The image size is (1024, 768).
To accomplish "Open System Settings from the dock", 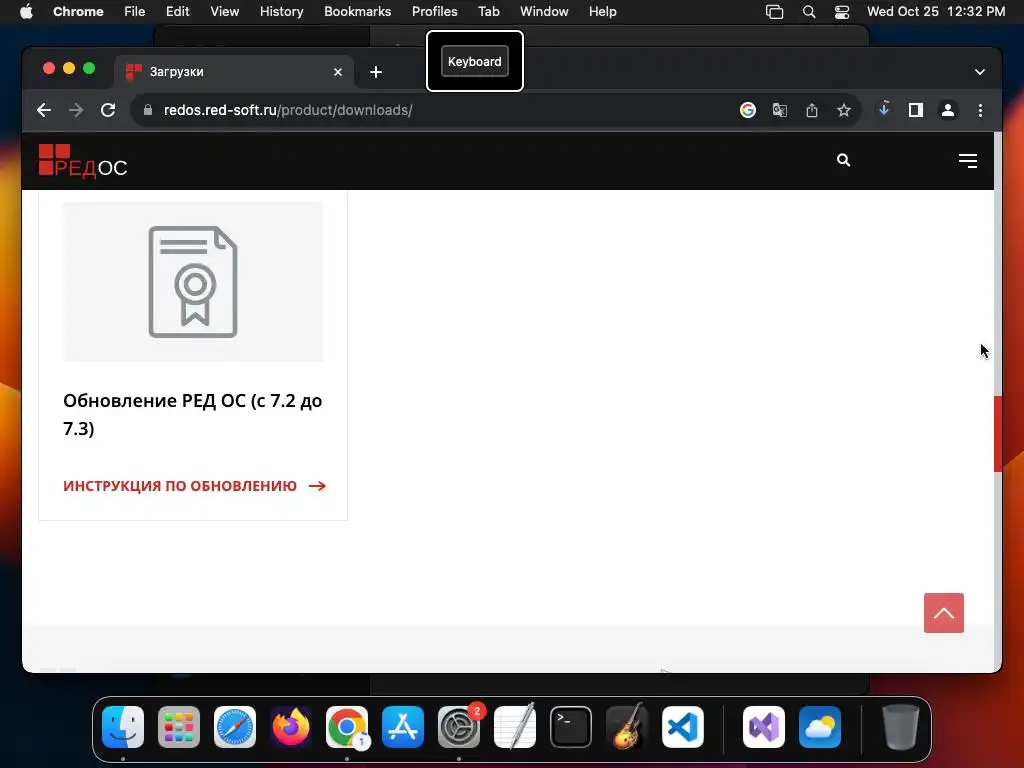I will (x=458, y=727).
